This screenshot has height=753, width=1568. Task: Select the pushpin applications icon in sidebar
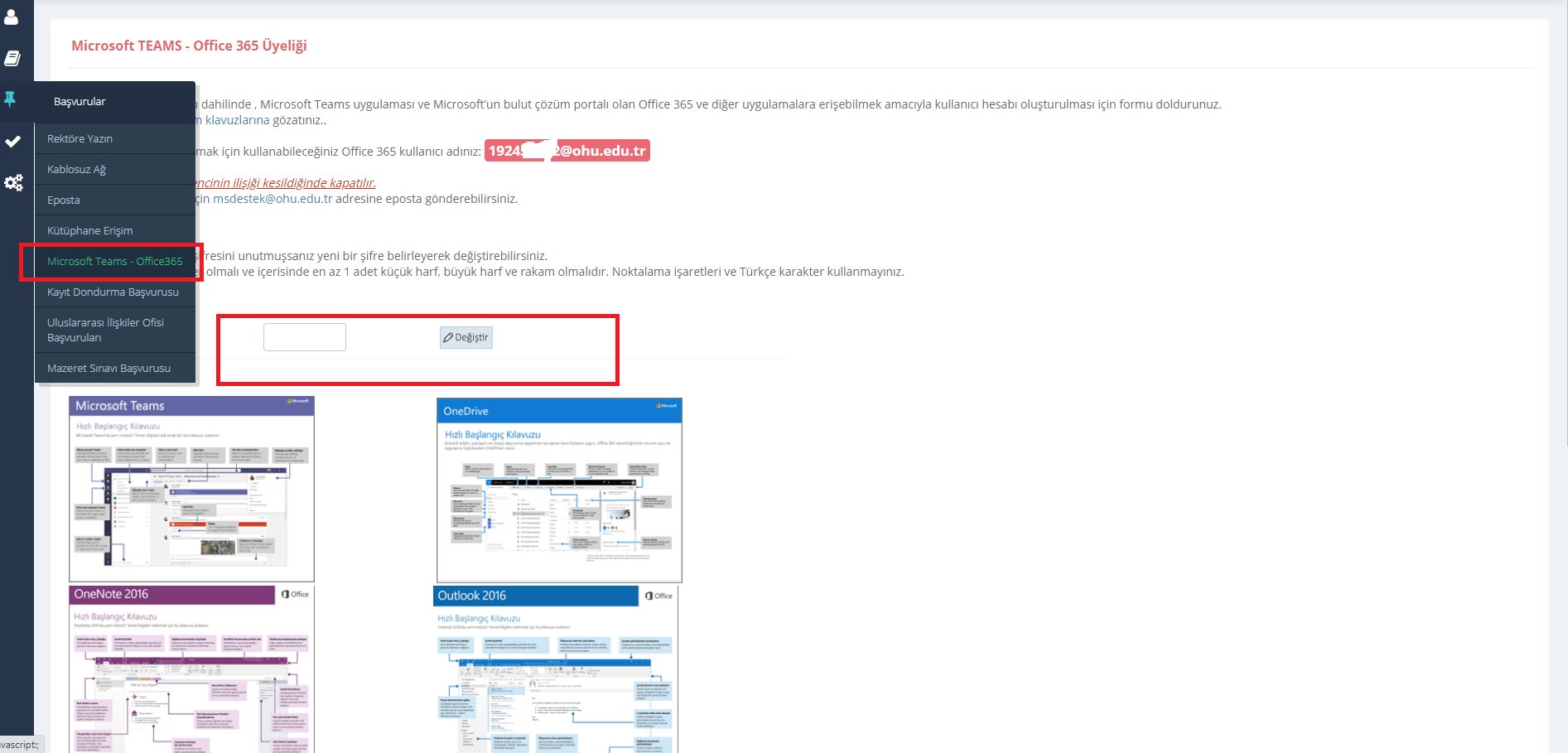10,99
